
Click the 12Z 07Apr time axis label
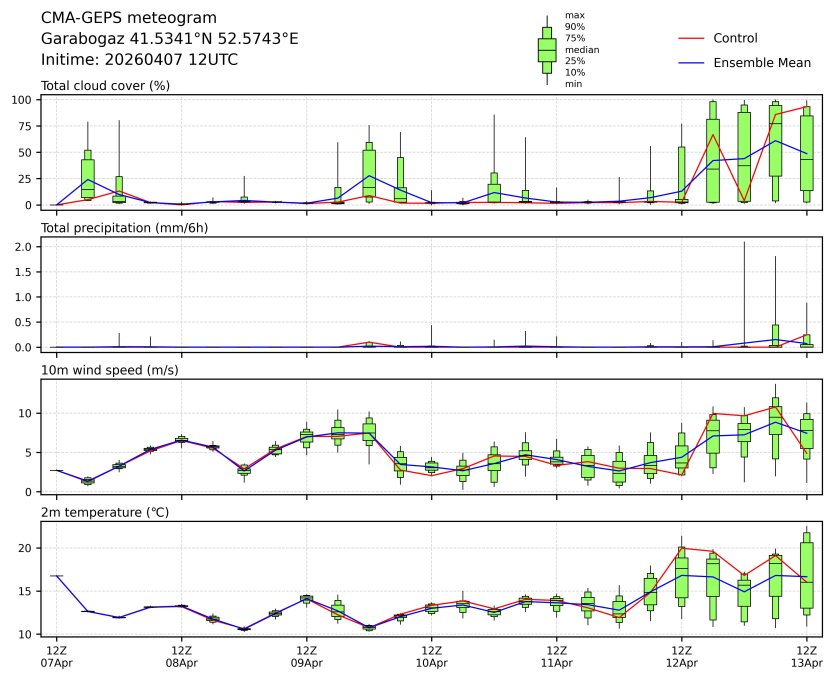pyautogui.click(x=56, y=656)
